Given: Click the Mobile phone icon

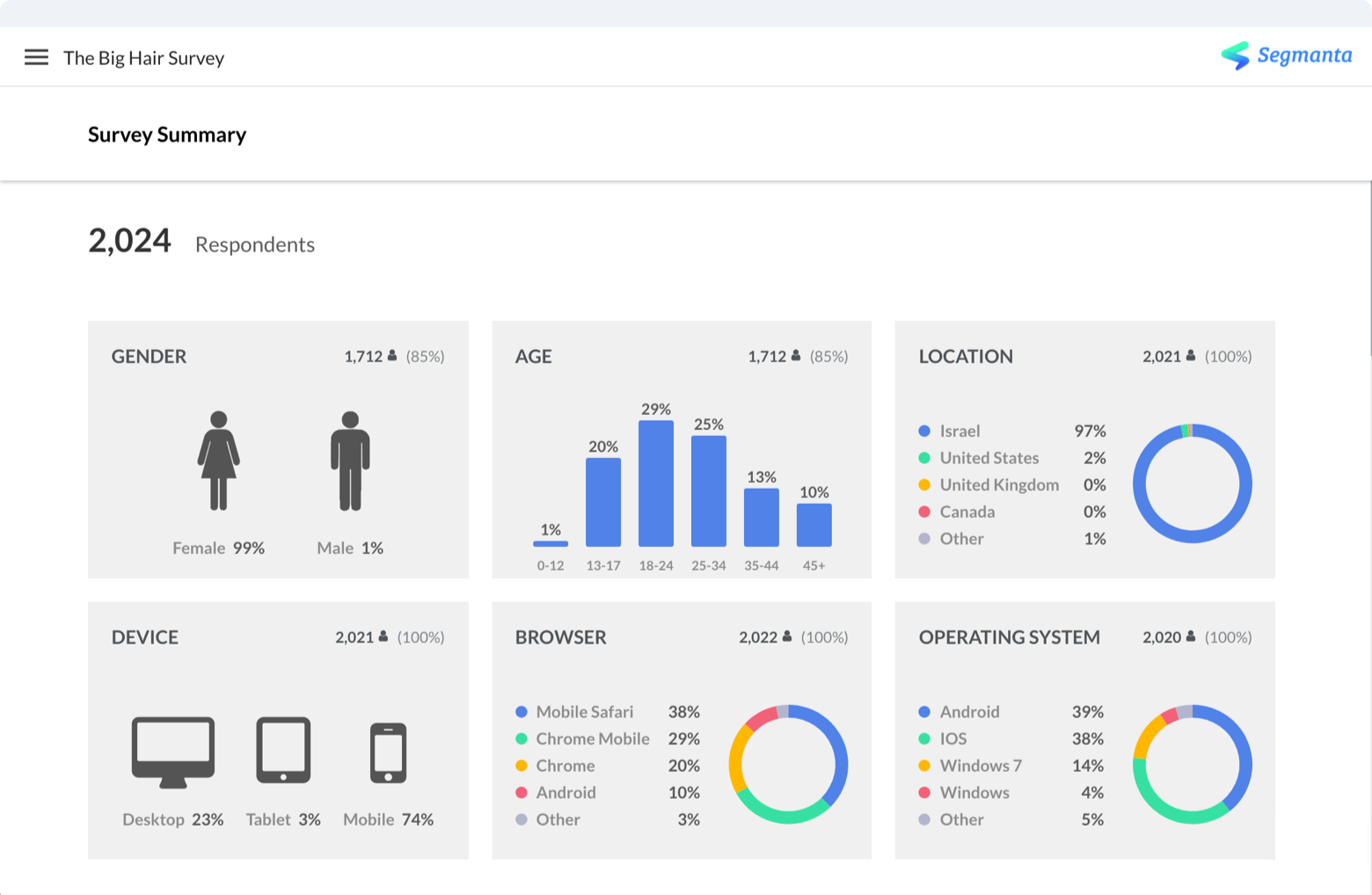Looking at the screenshot, I should coord(388,753).
